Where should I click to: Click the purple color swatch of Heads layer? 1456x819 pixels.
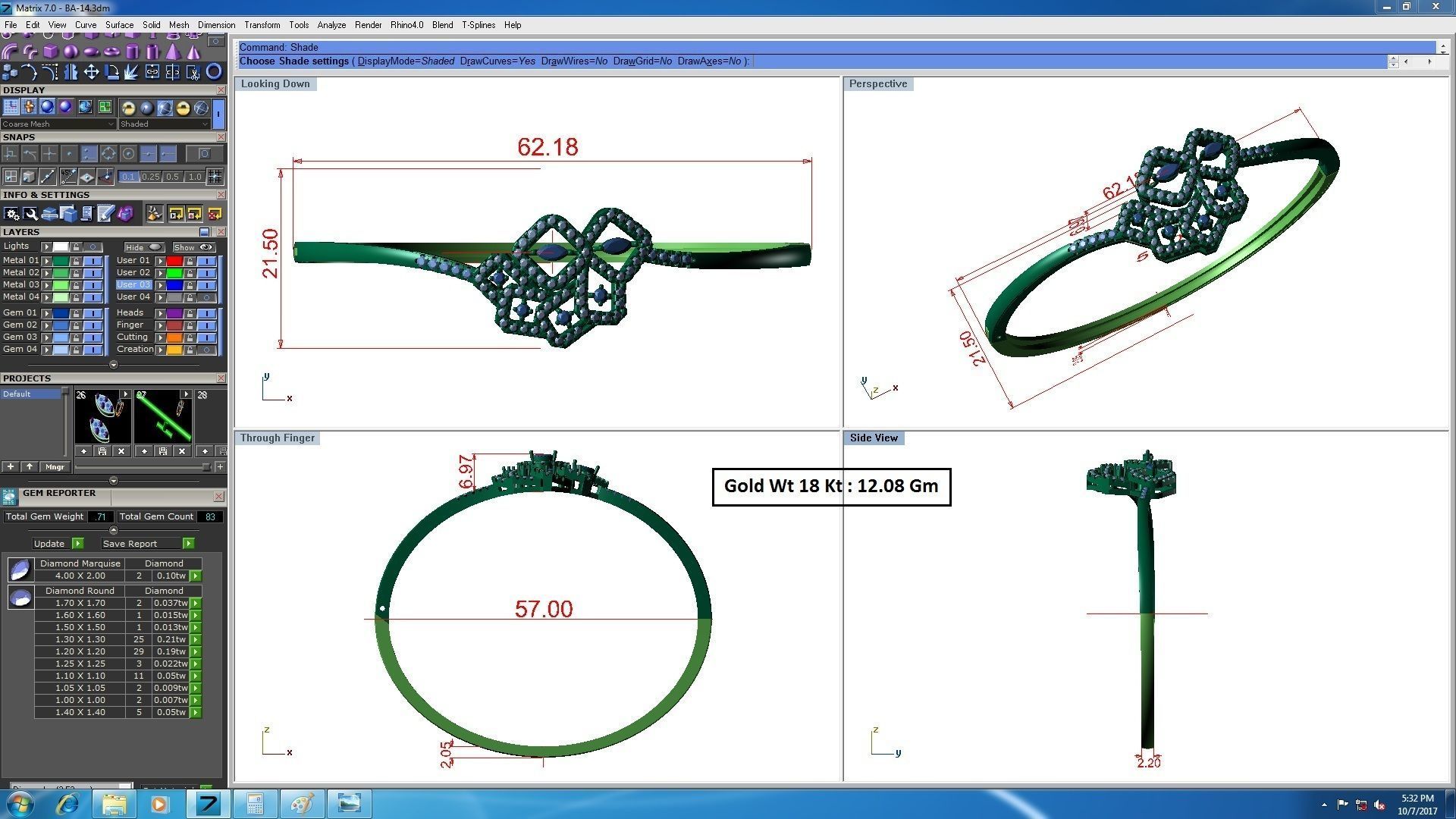pos(174,313)
